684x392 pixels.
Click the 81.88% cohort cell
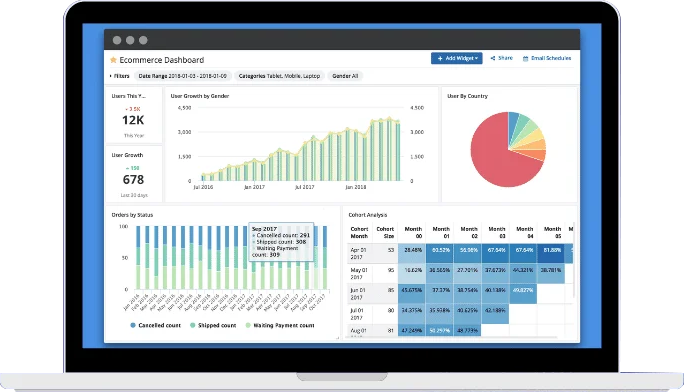point(551,253)
